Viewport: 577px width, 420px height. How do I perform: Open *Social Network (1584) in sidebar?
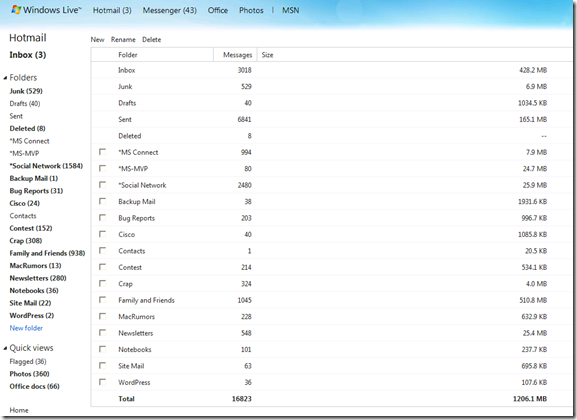(46, 166)
